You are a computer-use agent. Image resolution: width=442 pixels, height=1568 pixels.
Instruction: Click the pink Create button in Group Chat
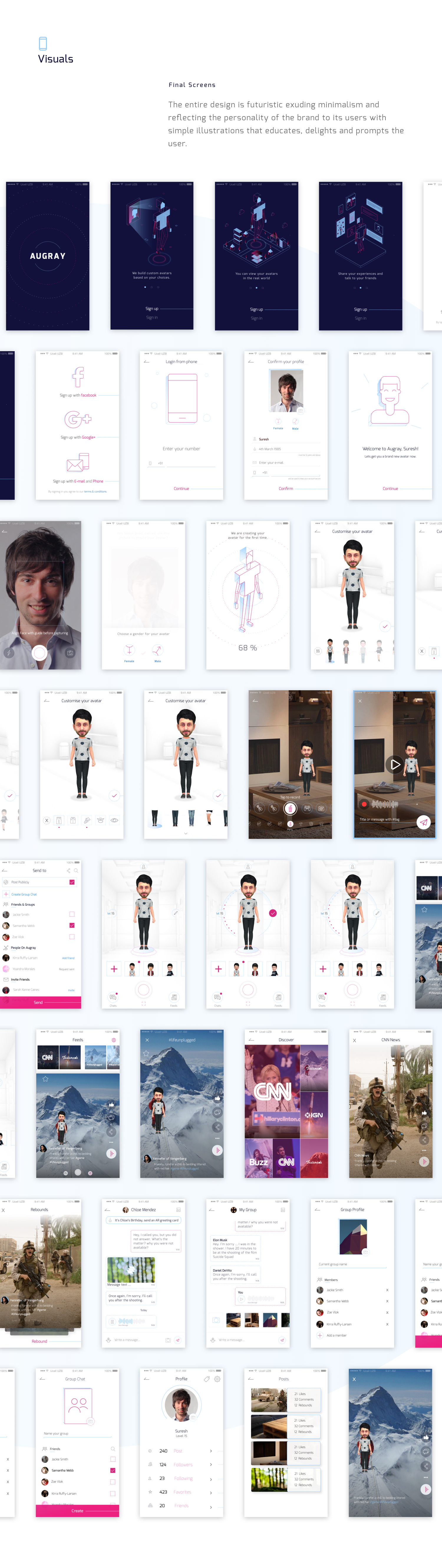(x=77, y=1511)
